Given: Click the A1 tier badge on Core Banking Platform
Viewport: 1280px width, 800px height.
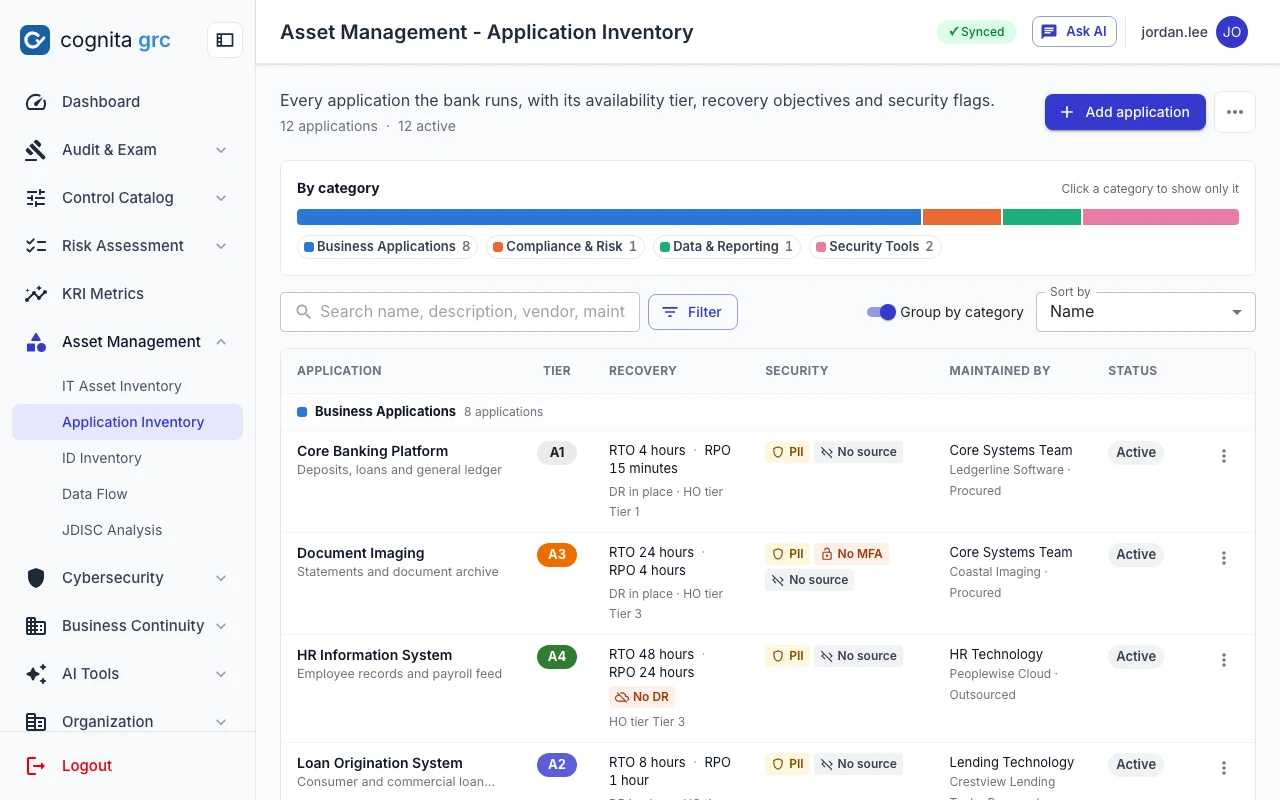Looking at the screenshot, I should [x=557, y=452].
